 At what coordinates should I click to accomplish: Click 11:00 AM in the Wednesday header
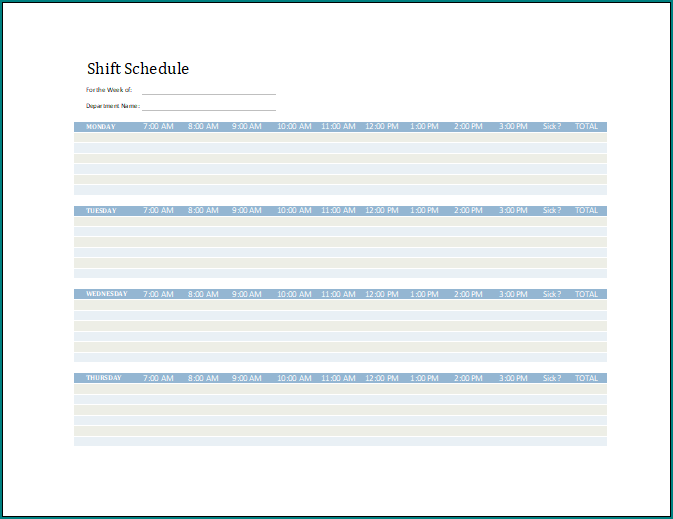point(338,294)
